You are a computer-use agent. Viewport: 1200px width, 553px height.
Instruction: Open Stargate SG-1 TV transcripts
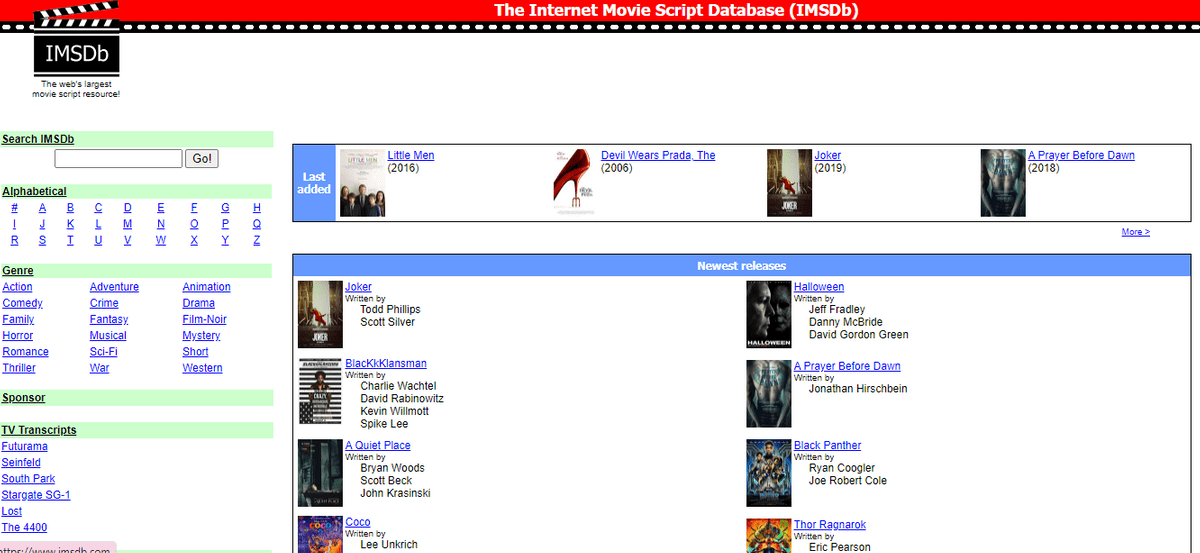[36, 494]
